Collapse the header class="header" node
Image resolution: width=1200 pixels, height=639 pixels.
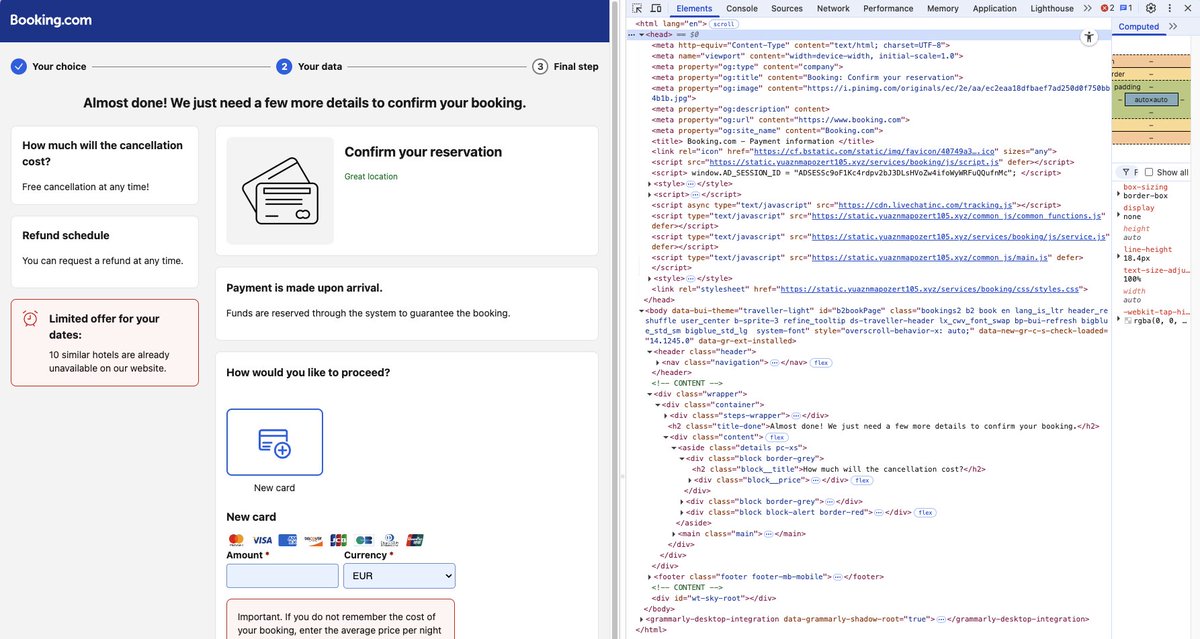point(651,351)
